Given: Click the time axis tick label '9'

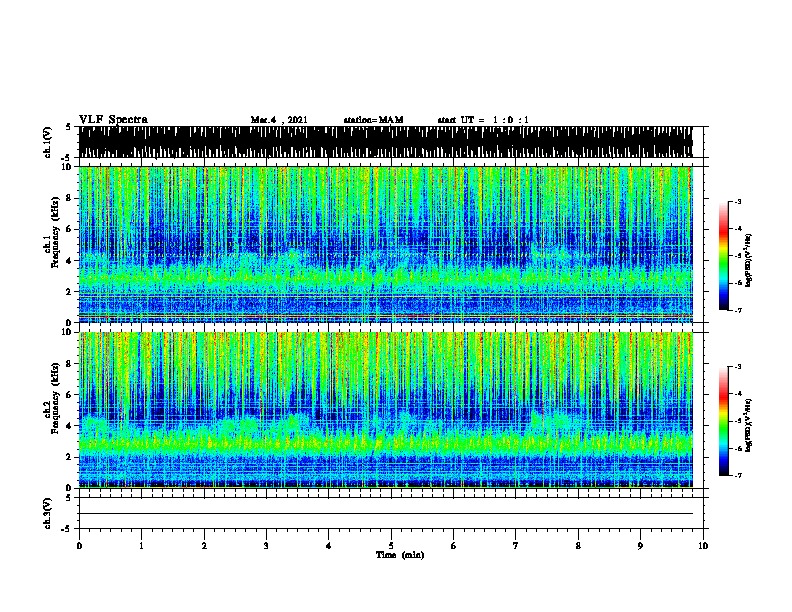Looking at the screenshot, I should (640, 546).
